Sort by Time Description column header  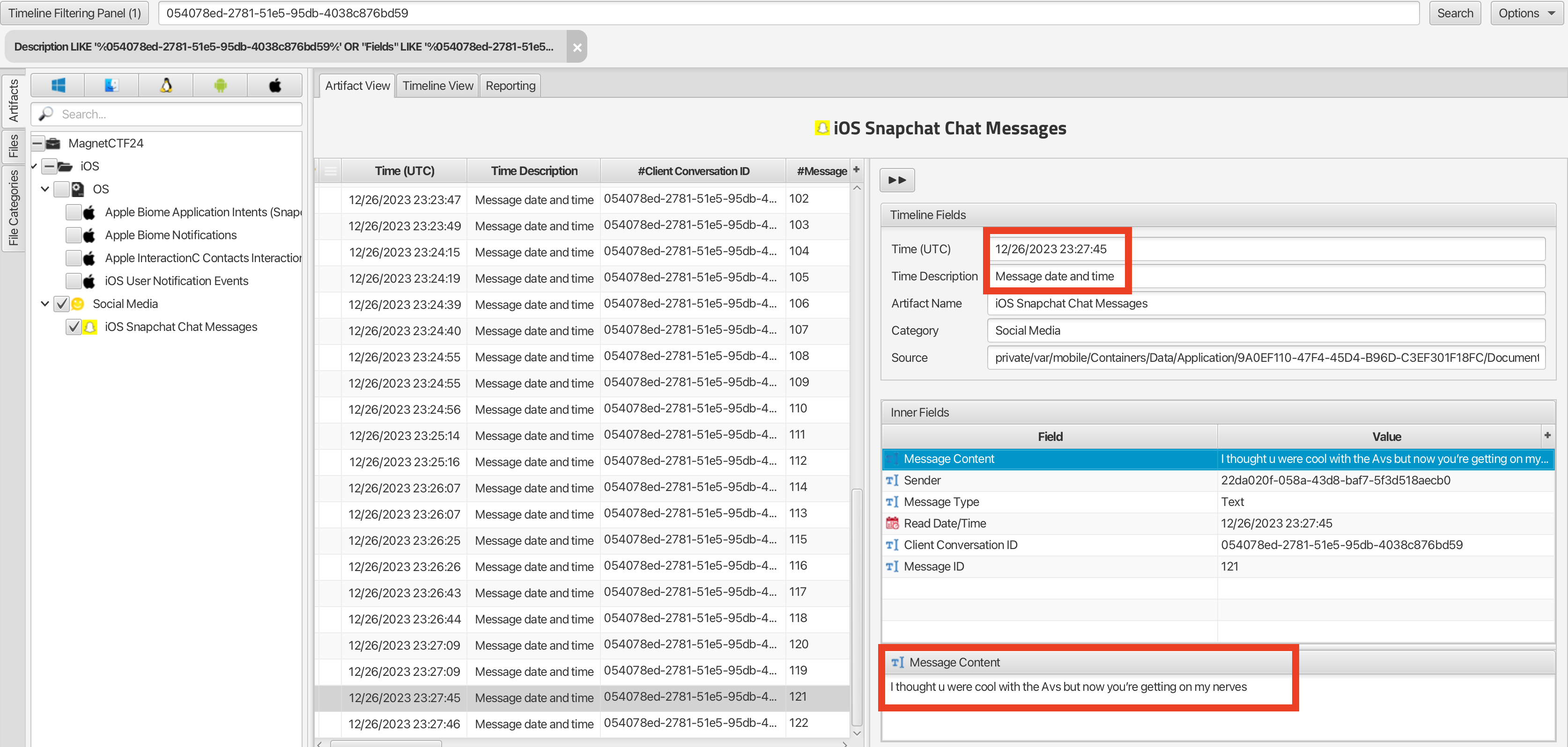[x=534, y=171]
